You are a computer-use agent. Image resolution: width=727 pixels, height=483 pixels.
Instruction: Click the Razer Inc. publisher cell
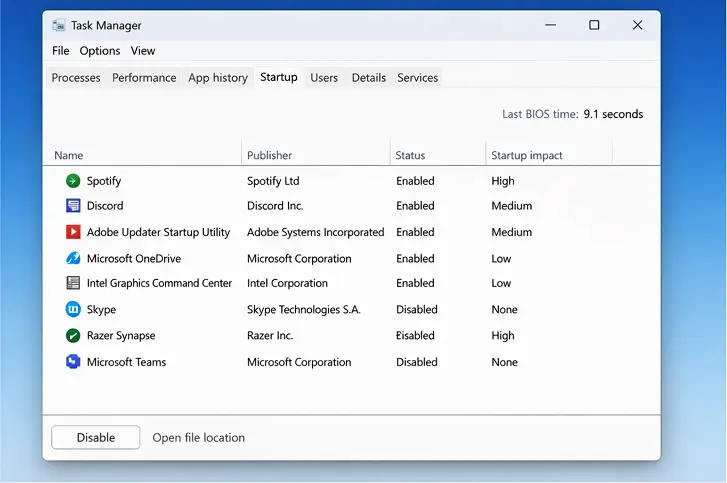[x=270, y=335]
